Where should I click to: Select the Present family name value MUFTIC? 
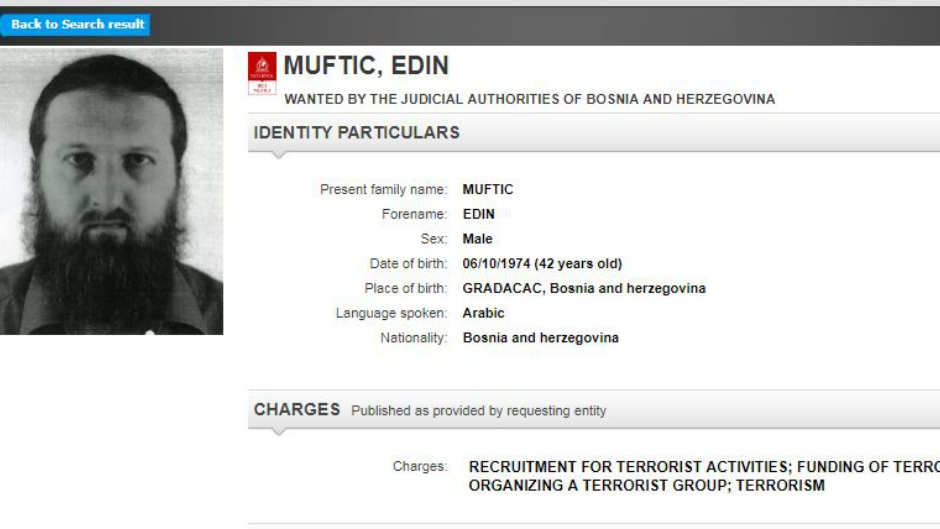[x=488, y=189]
